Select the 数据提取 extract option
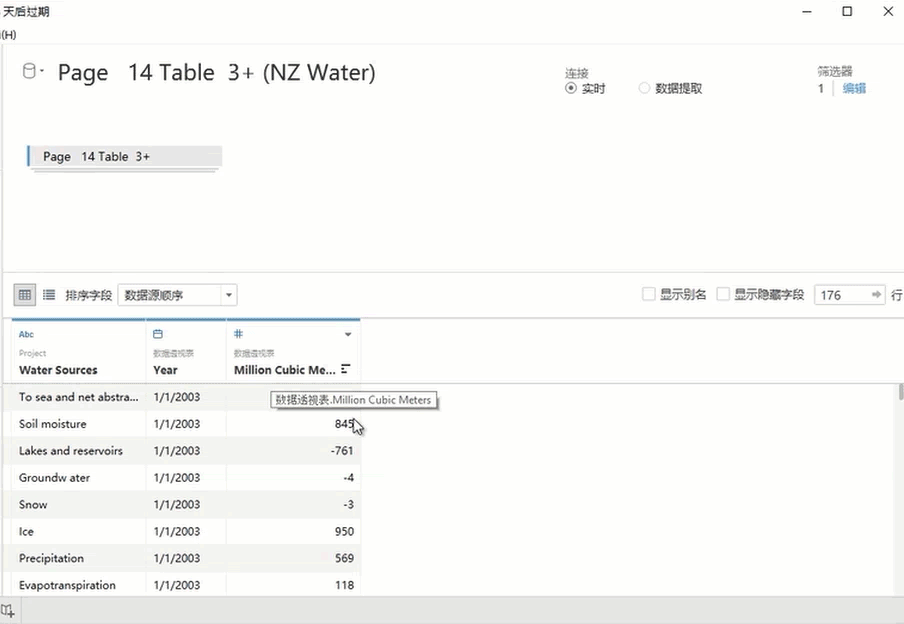This screenshot has height=624, width=904. coord(644,88)
